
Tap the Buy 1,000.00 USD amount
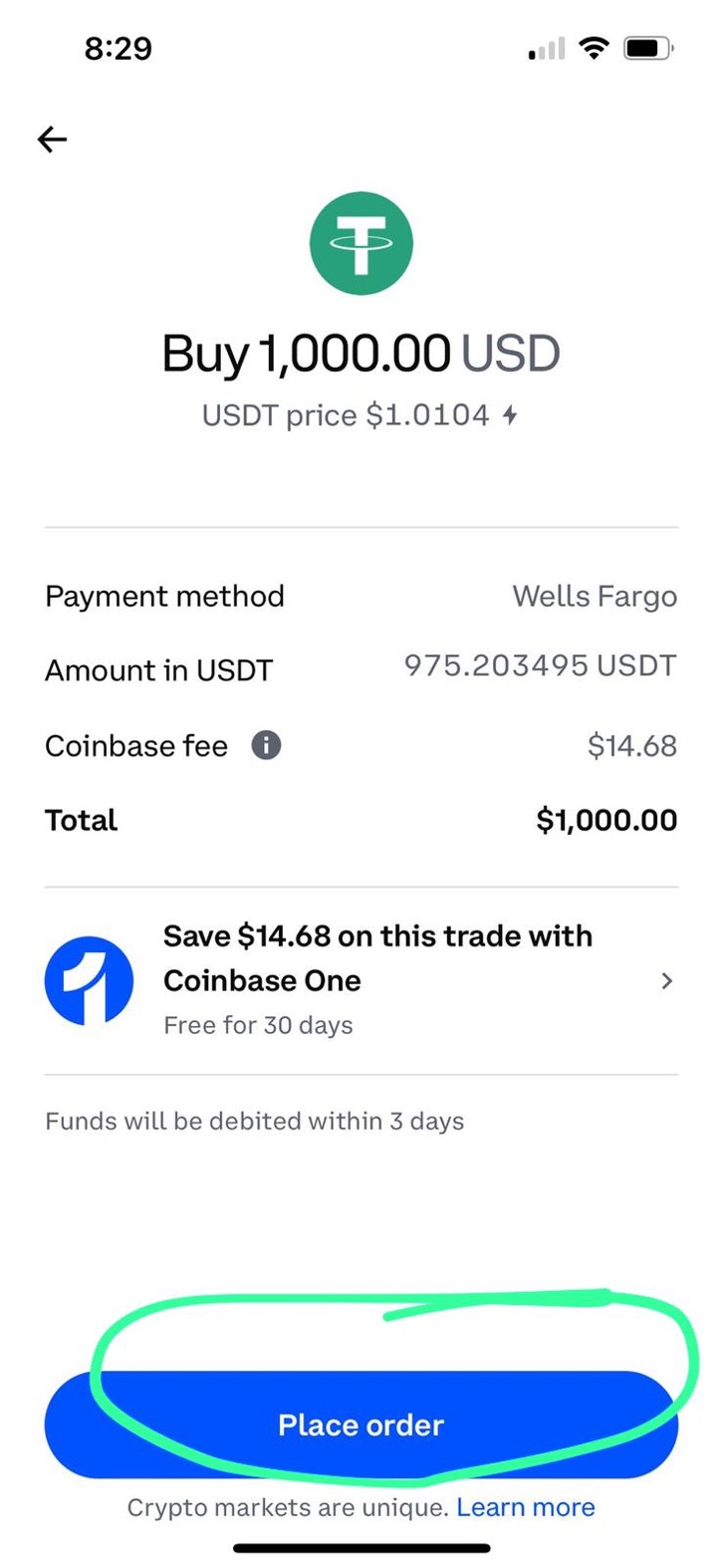361,355
